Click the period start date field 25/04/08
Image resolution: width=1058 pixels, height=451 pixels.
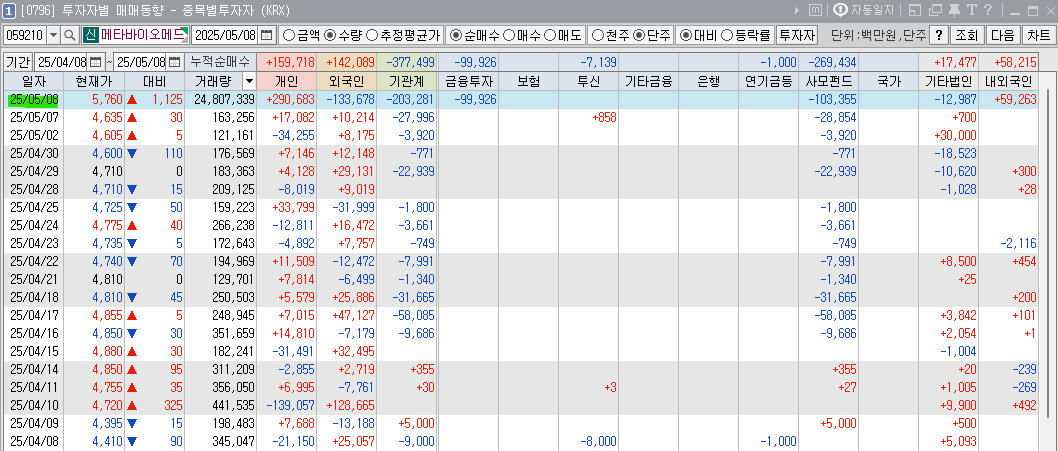pyautogui.click(x=61, y=62)
